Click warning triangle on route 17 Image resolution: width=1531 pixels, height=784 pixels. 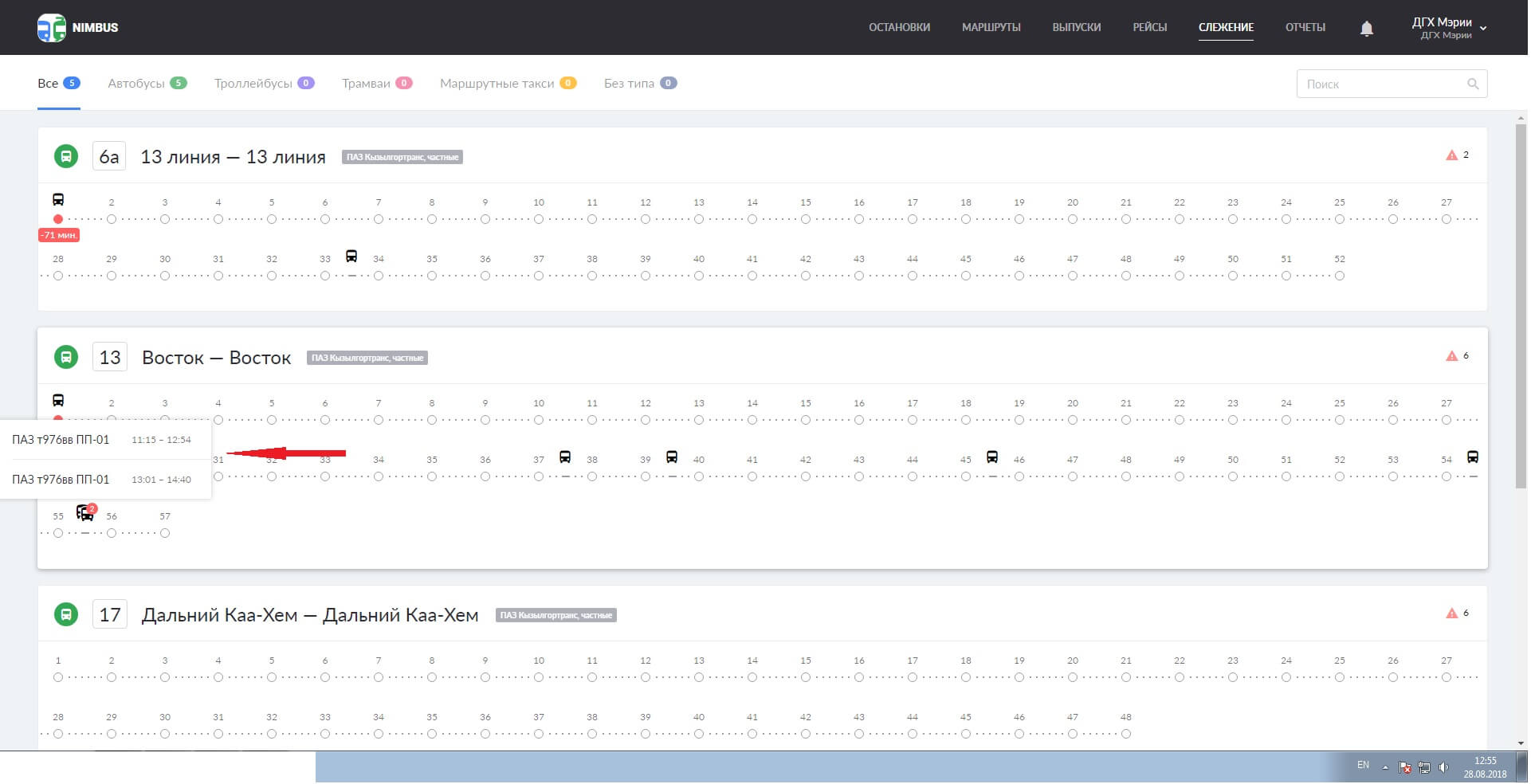(x=1451, y=613)
